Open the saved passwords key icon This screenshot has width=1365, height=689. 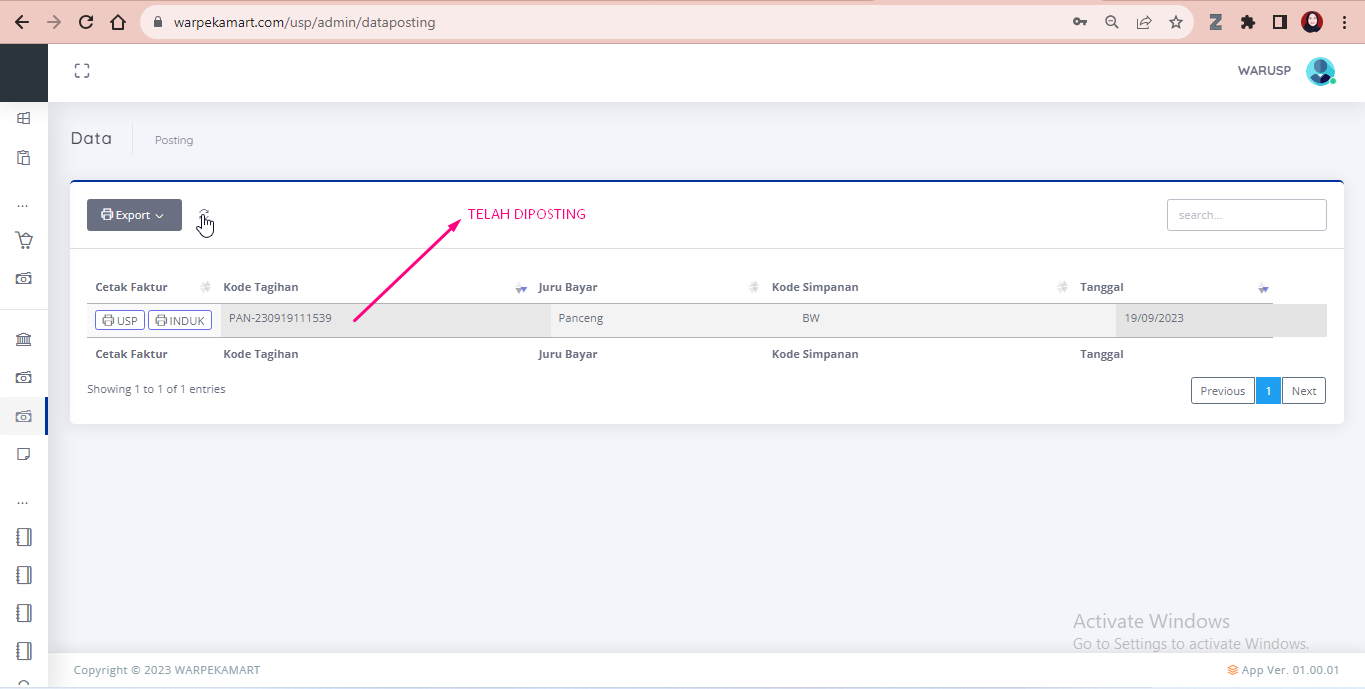(x=1080, y=22)
